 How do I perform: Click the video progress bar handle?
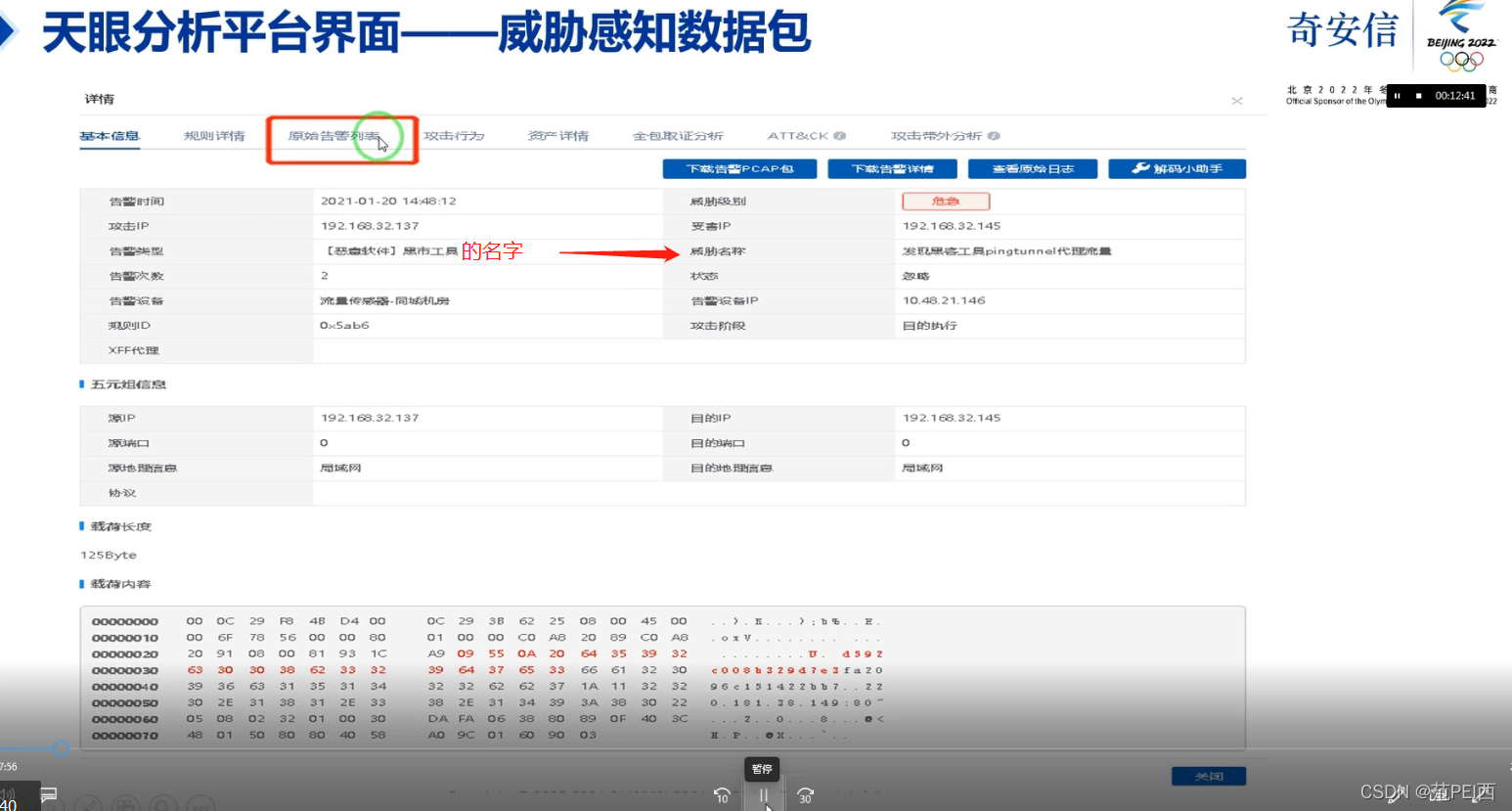(61, 748)
